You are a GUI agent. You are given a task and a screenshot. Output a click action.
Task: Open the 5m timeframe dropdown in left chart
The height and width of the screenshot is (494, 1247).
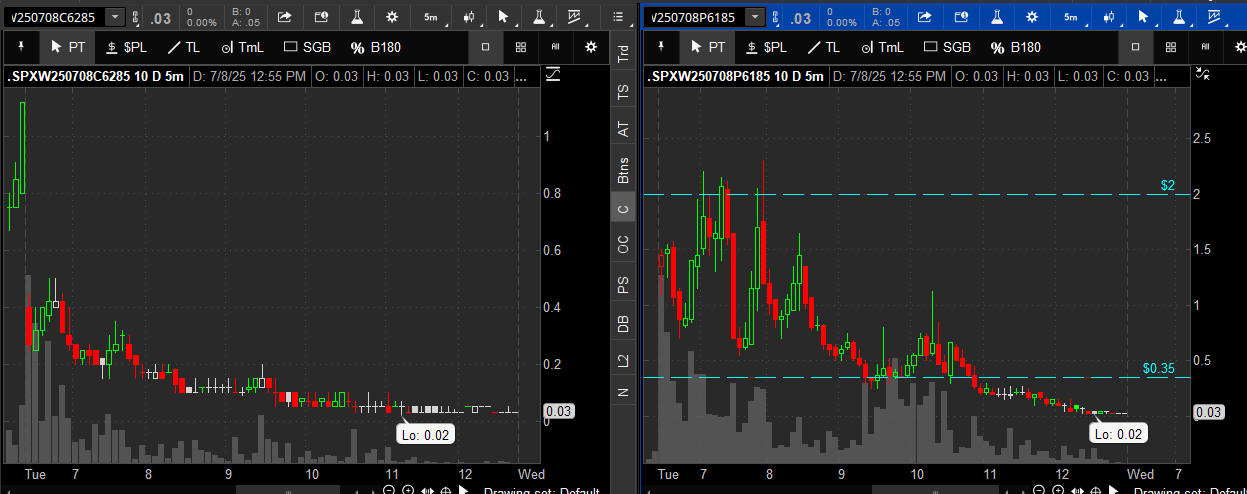coord(430,17)
